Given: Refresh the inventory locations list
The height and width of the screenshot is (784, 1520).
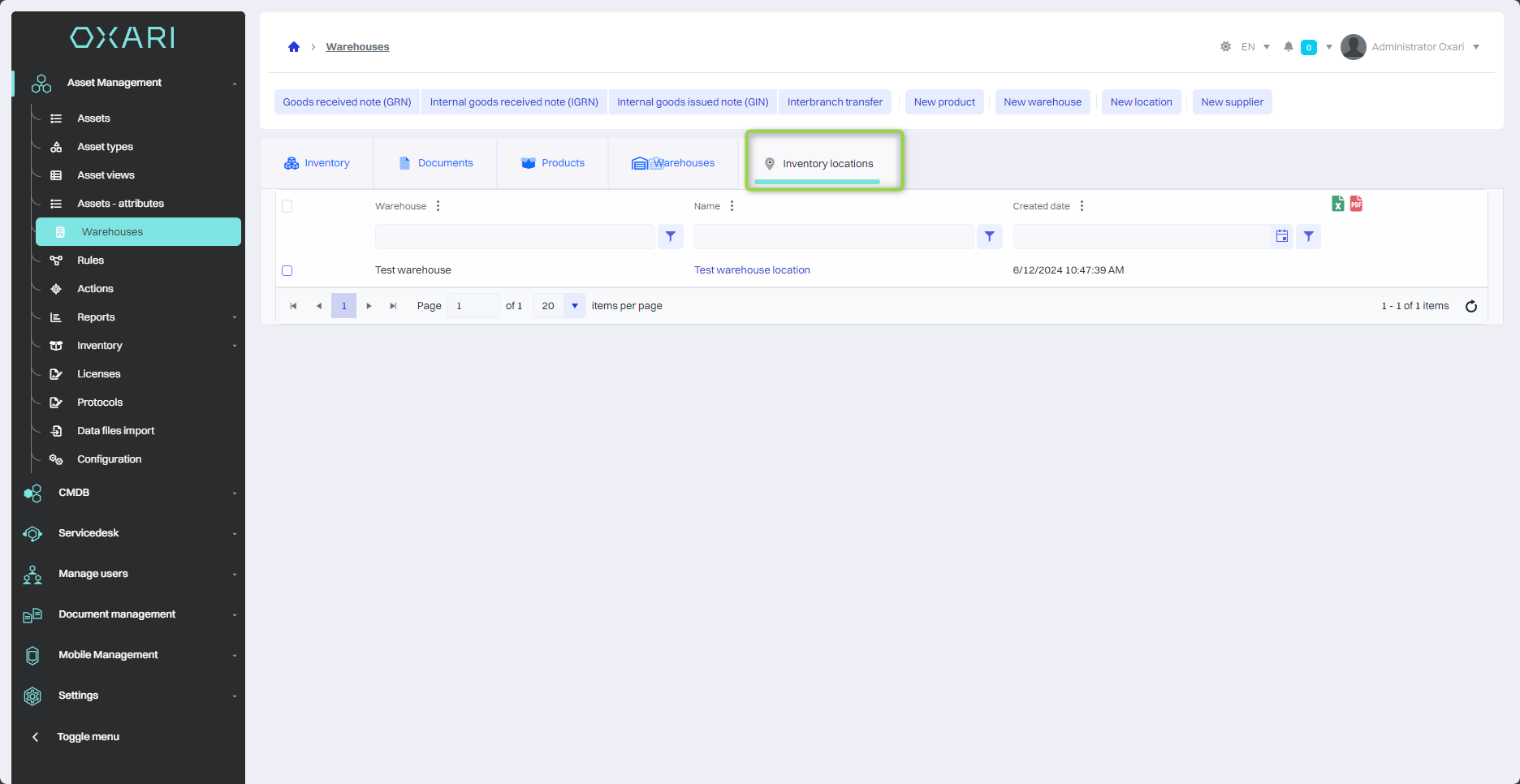Looking at the screenshot, I should pyautogui.click(x=1470, y=306).
